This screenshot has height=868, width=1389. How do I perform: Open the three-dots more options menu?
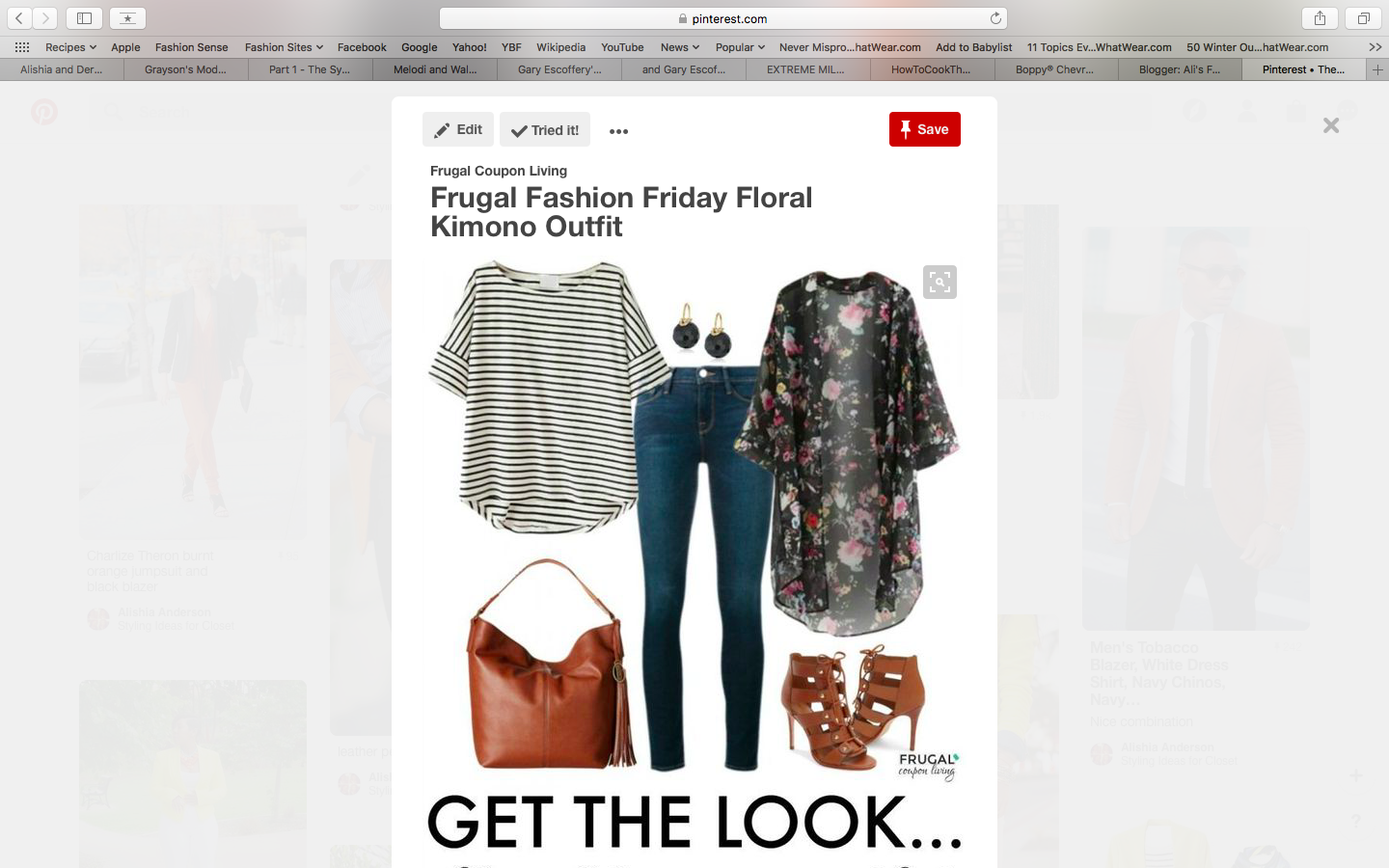[x=619, y=131]
